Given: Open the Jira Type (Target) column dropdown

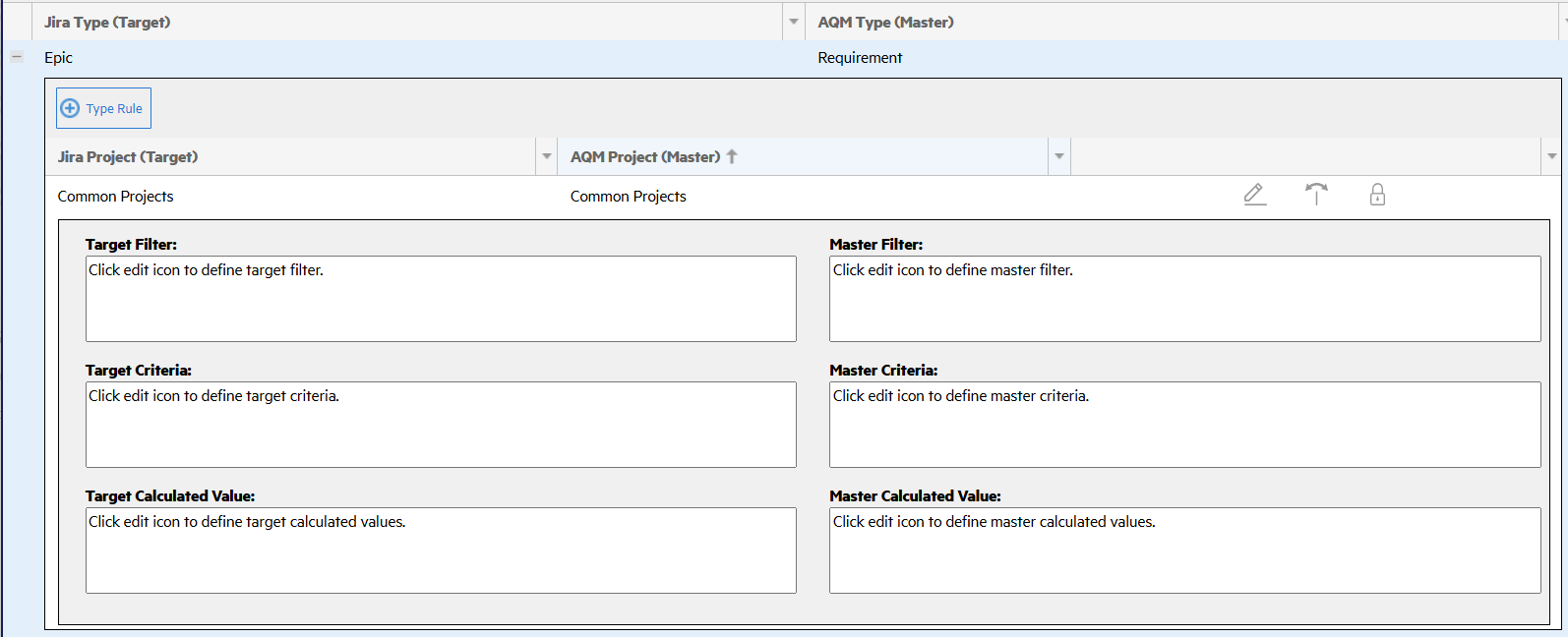Looking at the screenshot, I should coord(793,22).
